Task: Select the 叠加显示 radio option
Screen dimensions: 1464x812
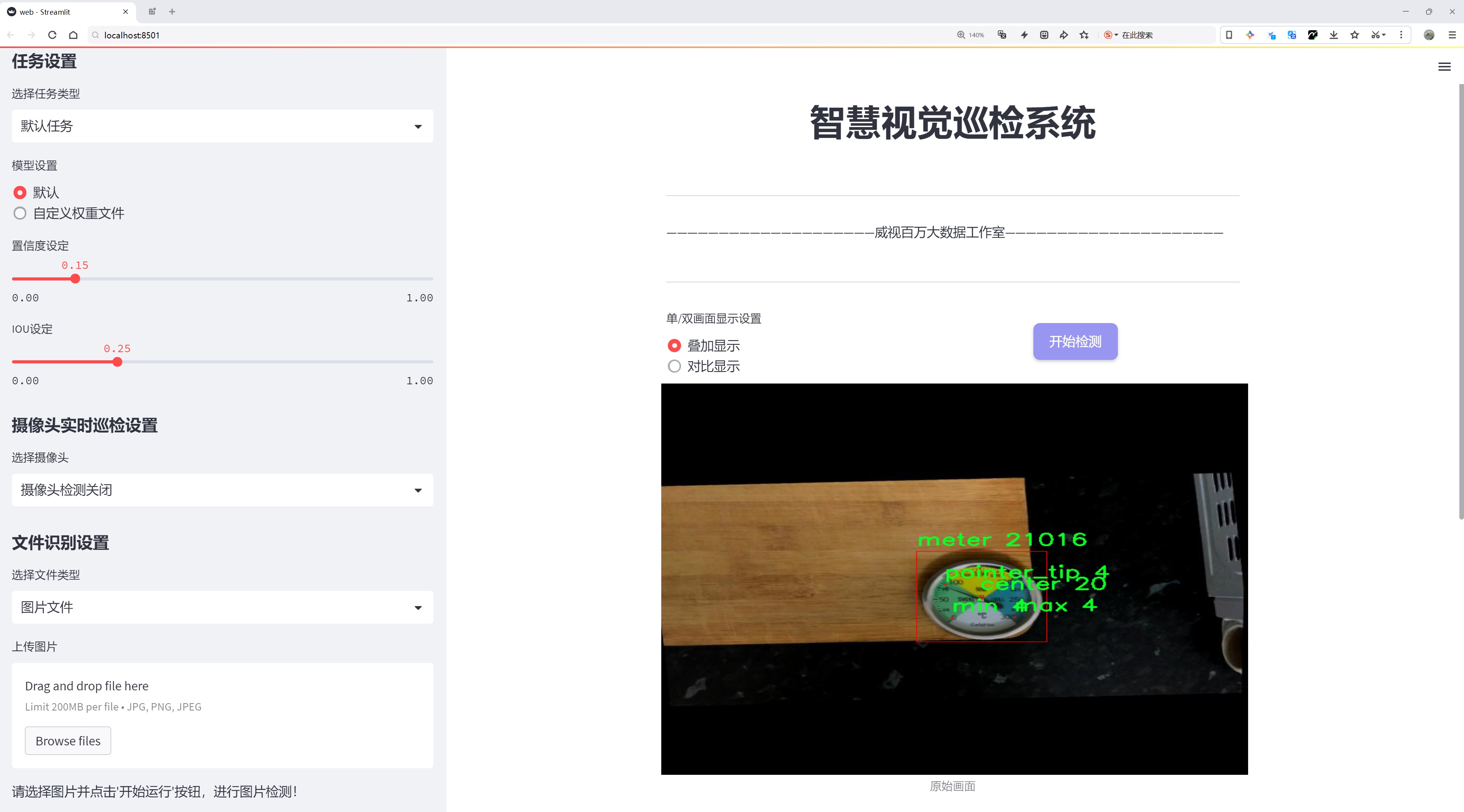Action: click(704, 345)
